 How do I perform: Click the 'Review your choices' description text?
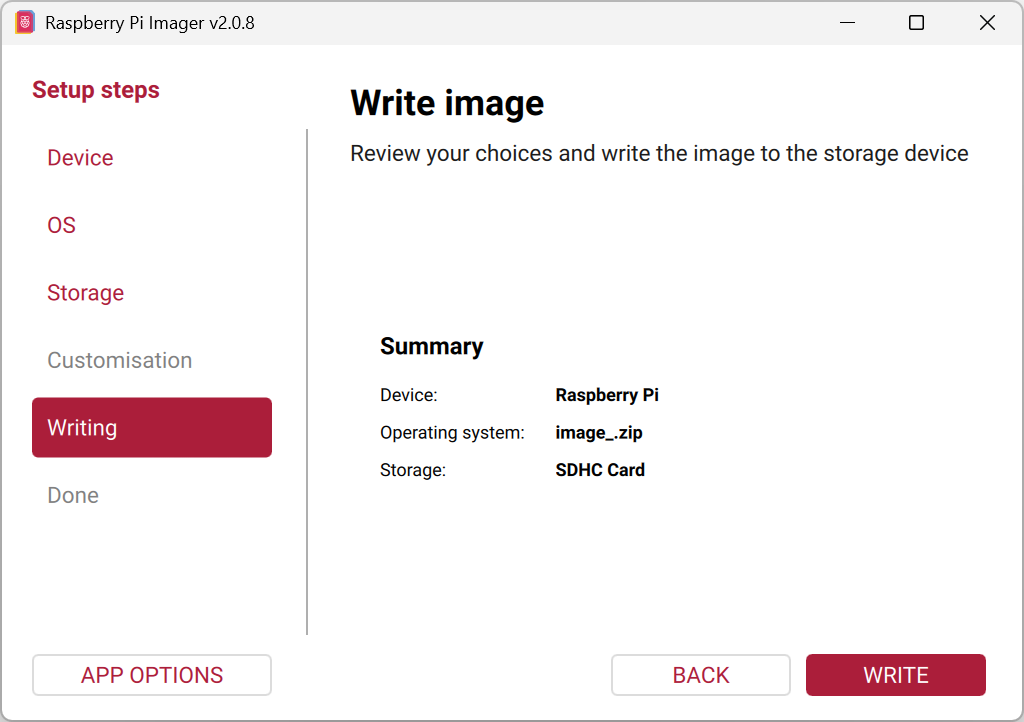point(659,154)
